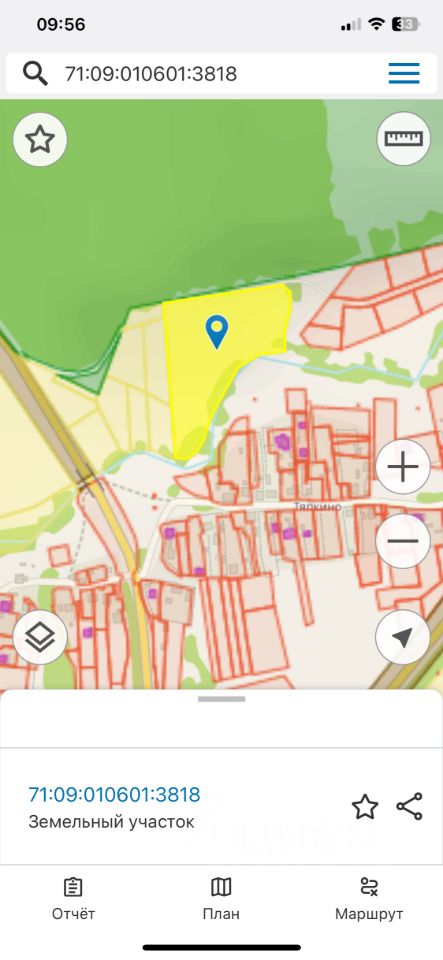Tap the magnifier search icon

35,74
